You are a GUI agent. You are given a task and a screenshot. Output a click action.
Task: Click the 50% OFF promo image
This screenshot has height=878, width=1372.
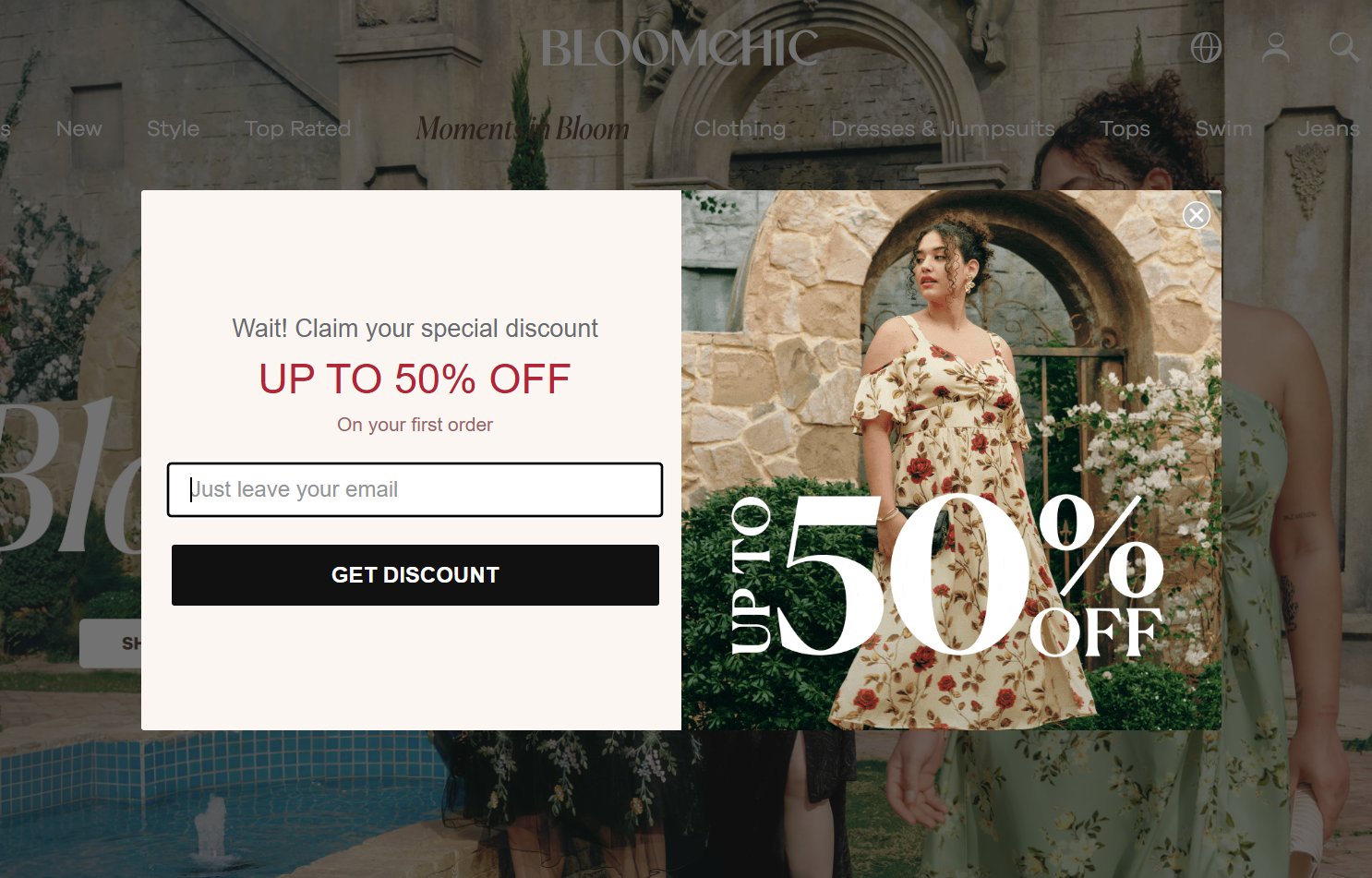[951, 460]
